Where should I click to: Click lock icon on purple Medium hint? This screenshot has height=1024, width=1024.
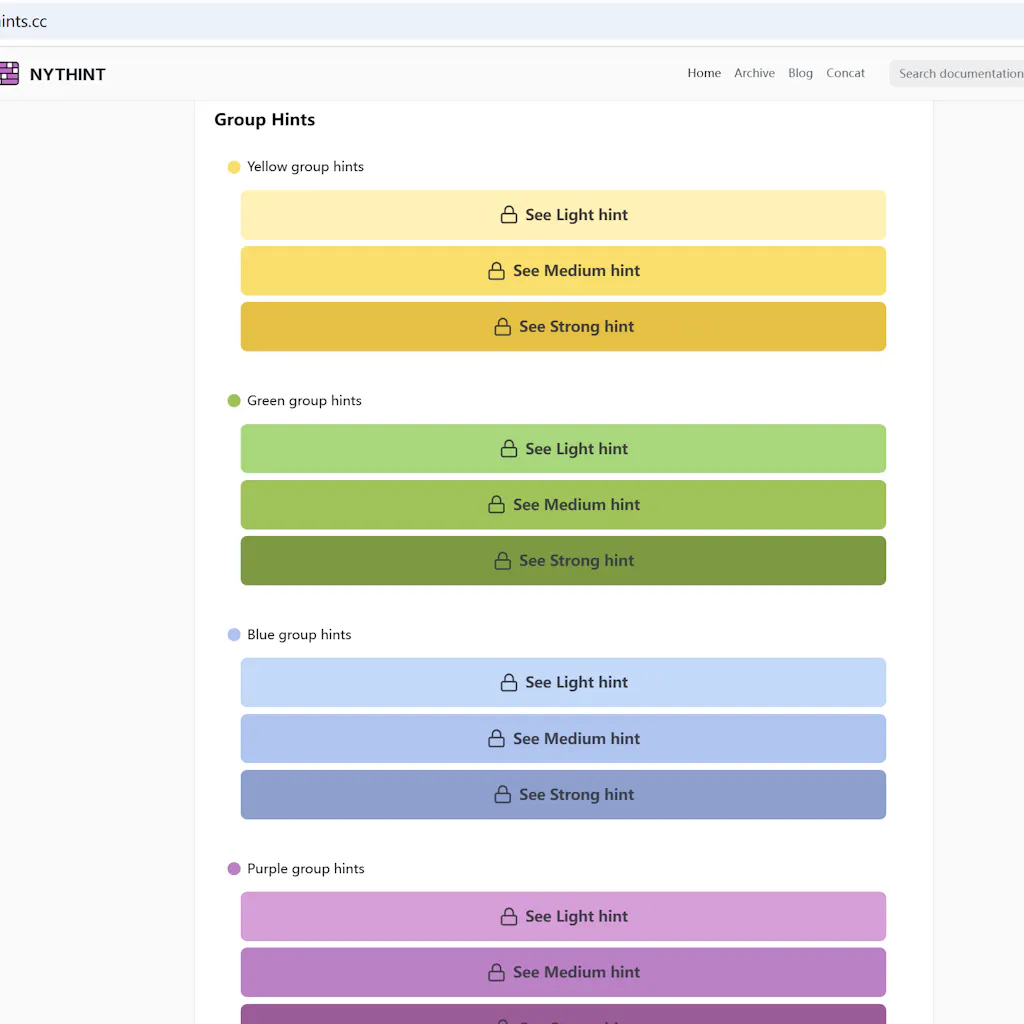[x=496, y=973]
